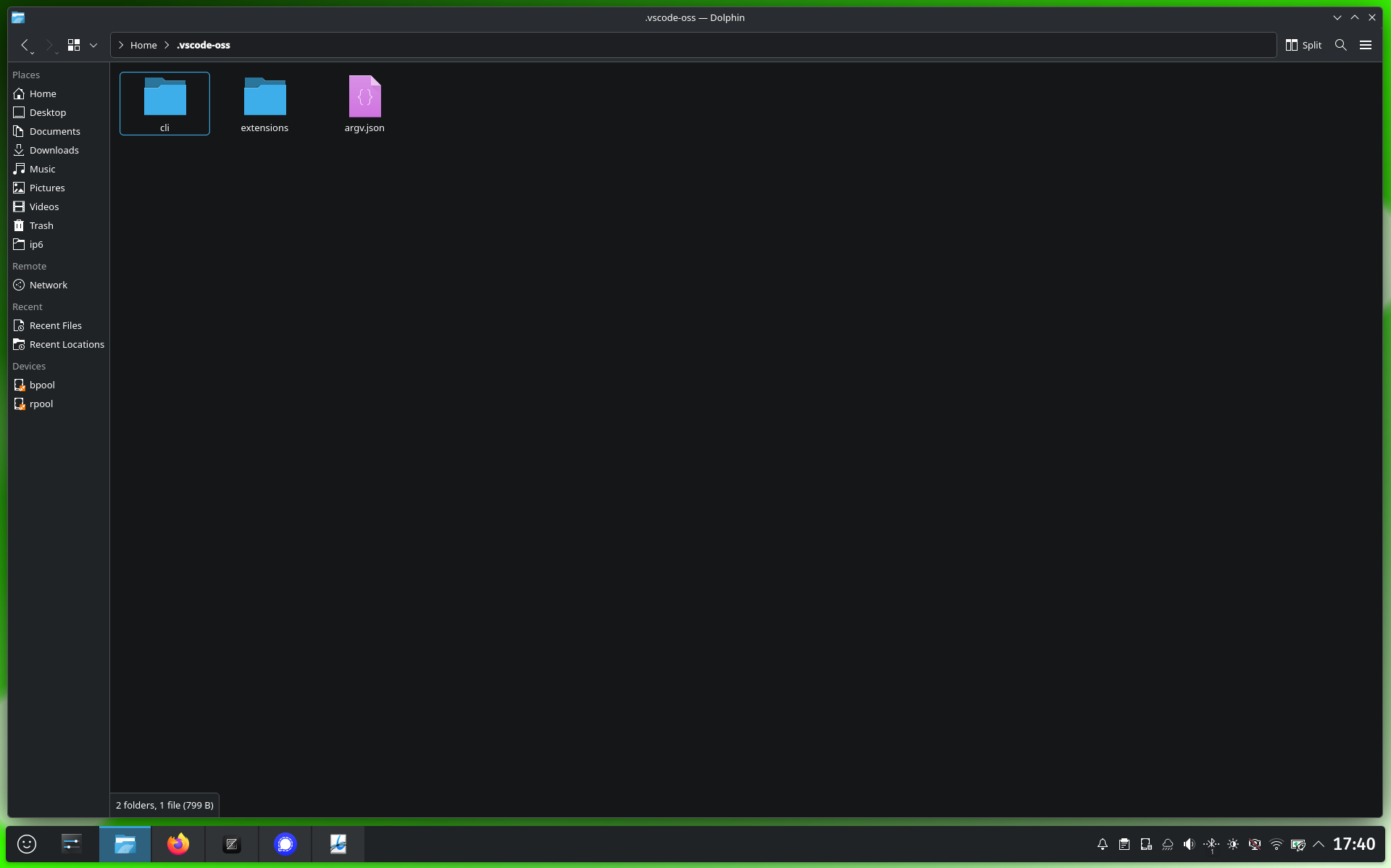Open Downloads in Places panel
The width and height of the screenshot is (1391, 868).
[54, 150]
